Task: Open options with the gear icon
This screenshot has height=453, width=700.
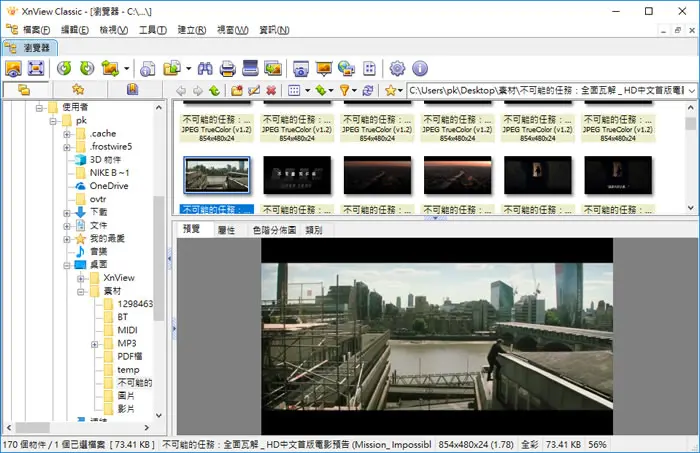Action: click(x=397, y=68)
